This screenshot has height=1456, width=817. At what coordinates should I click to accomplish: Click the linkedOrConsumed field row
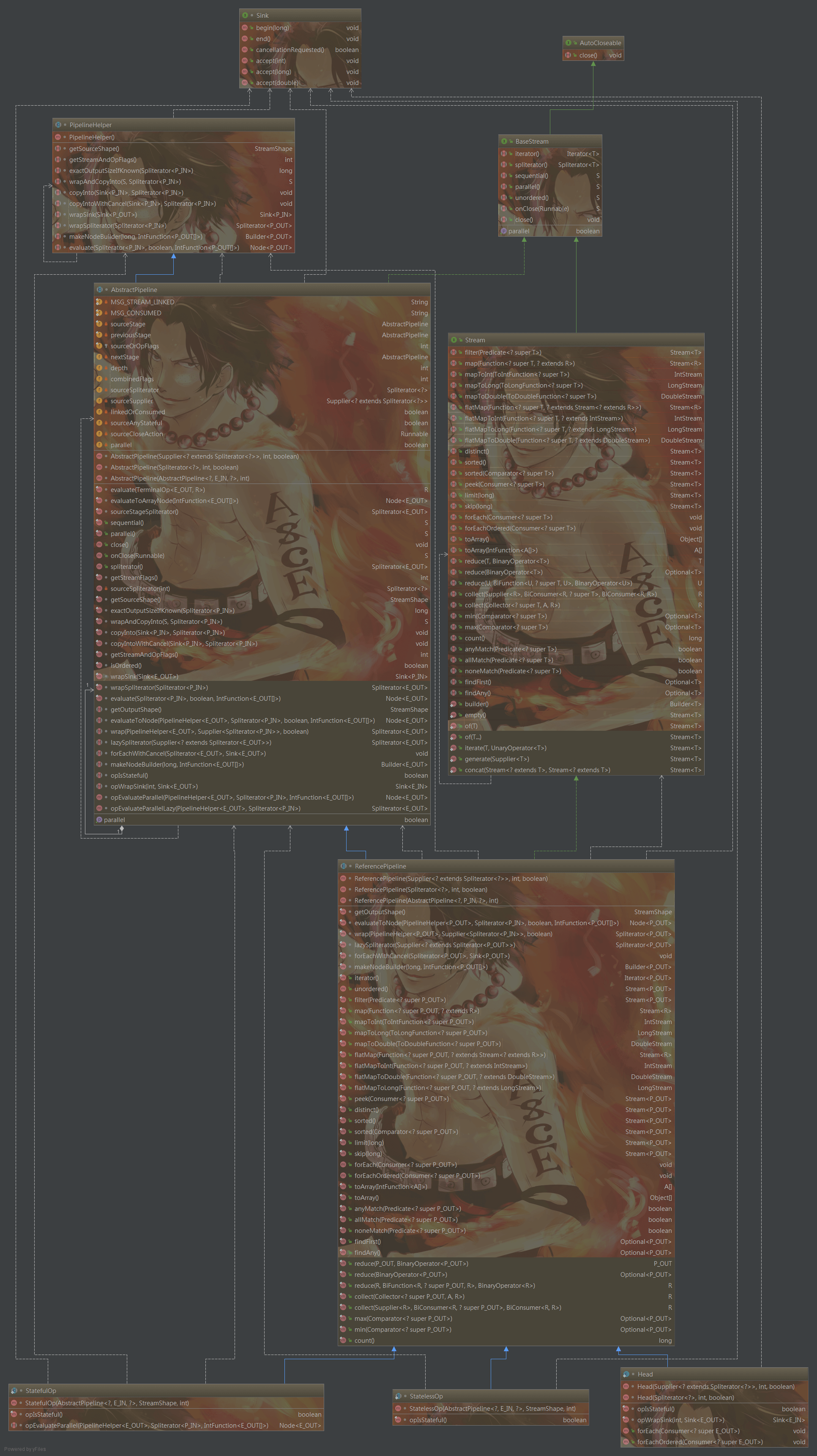point(262,412)
